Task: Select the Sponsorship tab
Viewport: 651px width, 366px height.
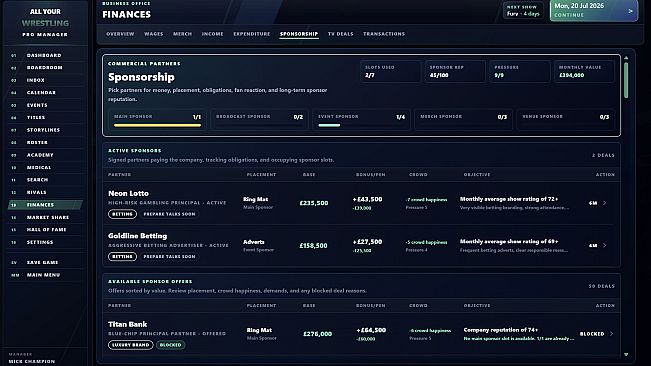Action: coord(299,34)
